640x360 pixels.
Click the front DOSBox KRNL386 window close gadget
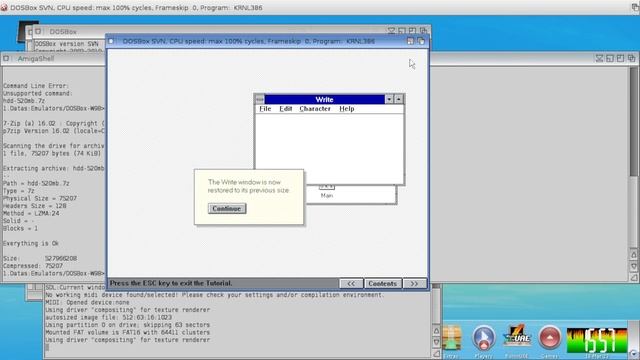pyautogui.click(x=111, y=41)
